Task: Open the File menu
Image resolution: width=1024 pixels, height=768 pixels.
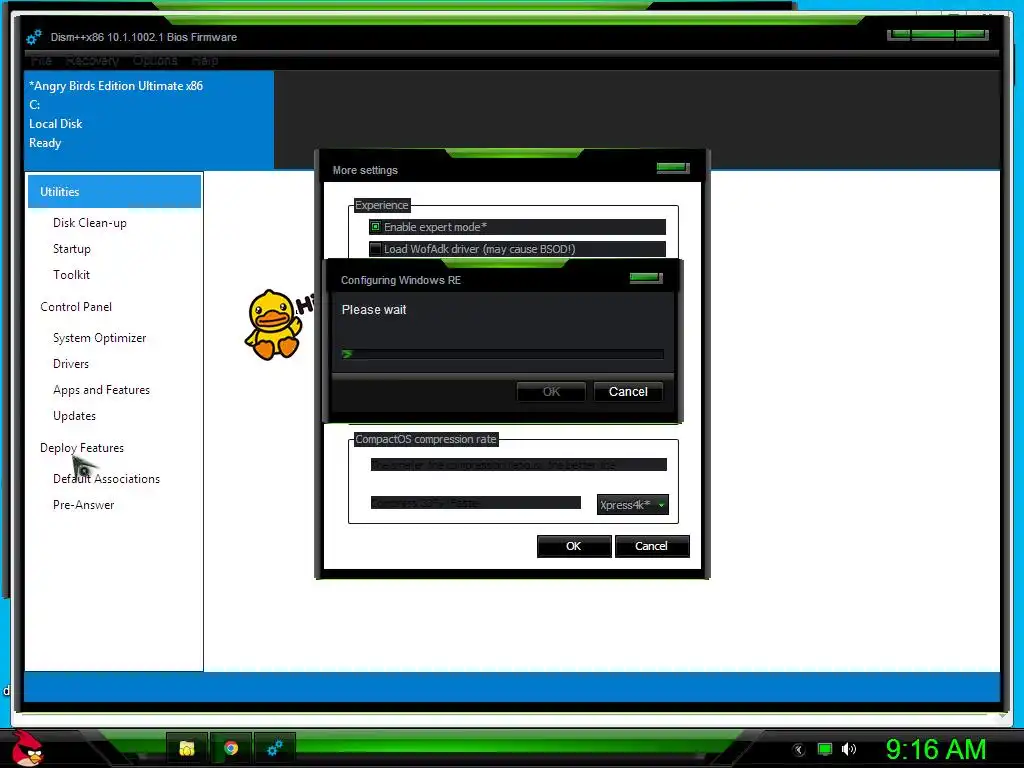Action: [x=41, y=61]
